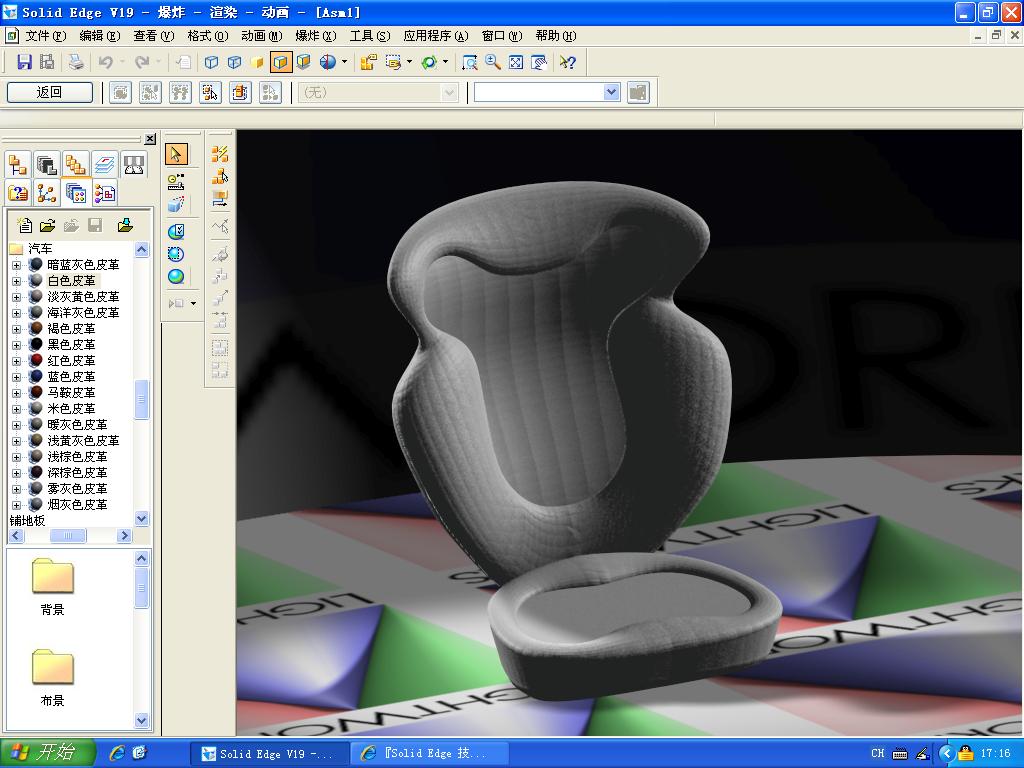Image resolution: width=1024 pixels, height=768 pixels.
Task: Click the Fit view icon
Action: pyautogui.click(x=516, y=62)
